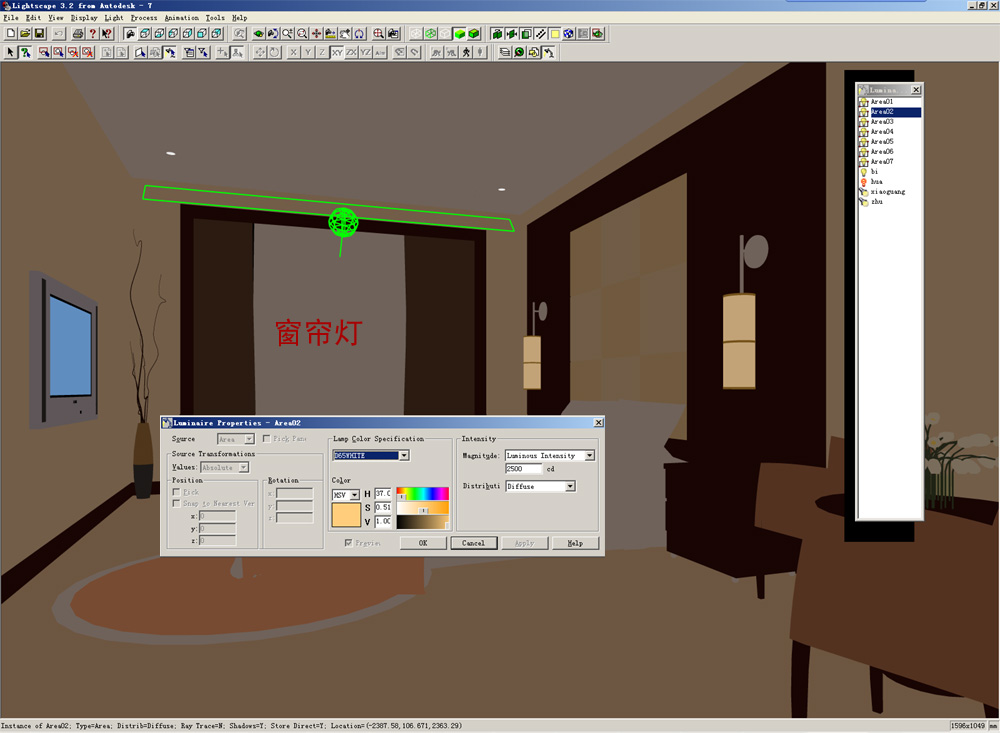
Task: Open the Light menu
Action: point(114,18)
